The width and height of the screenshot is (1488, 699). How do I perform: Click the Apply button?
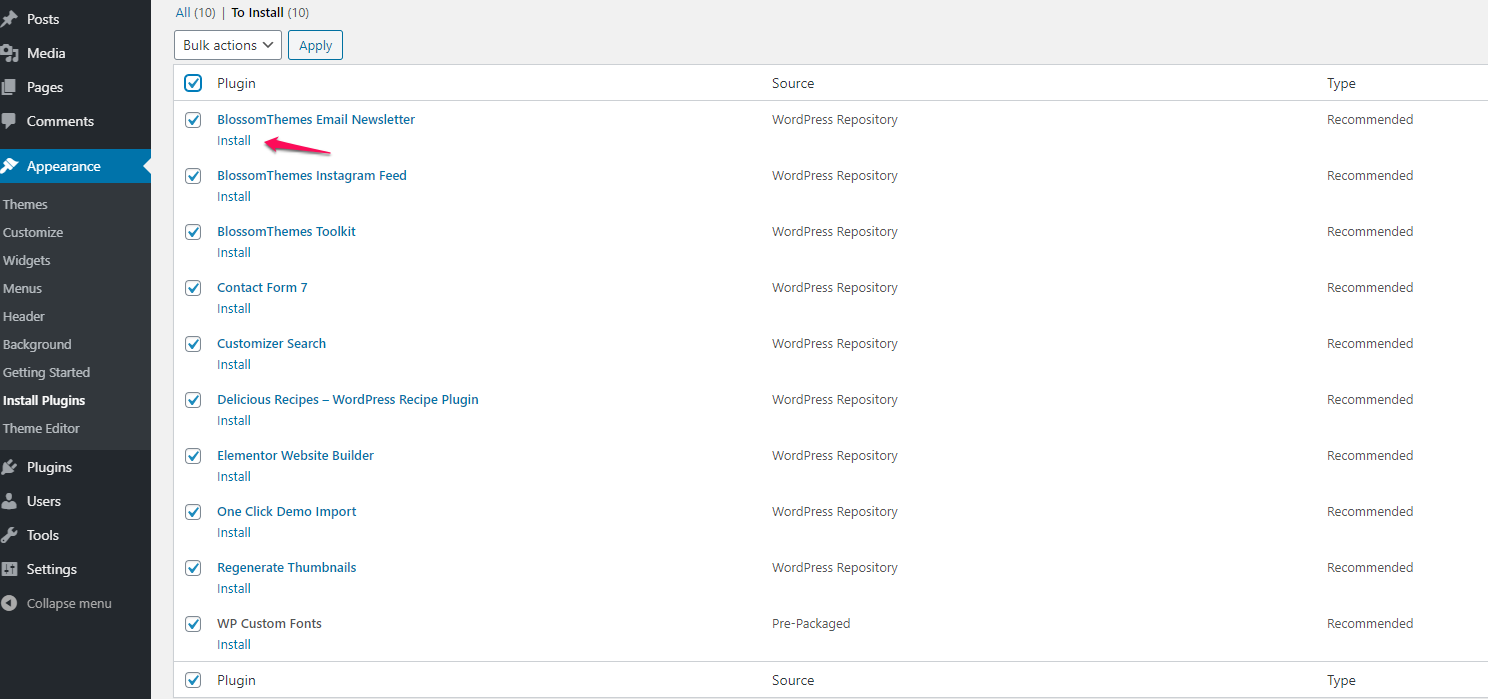[x=315, y=45]
